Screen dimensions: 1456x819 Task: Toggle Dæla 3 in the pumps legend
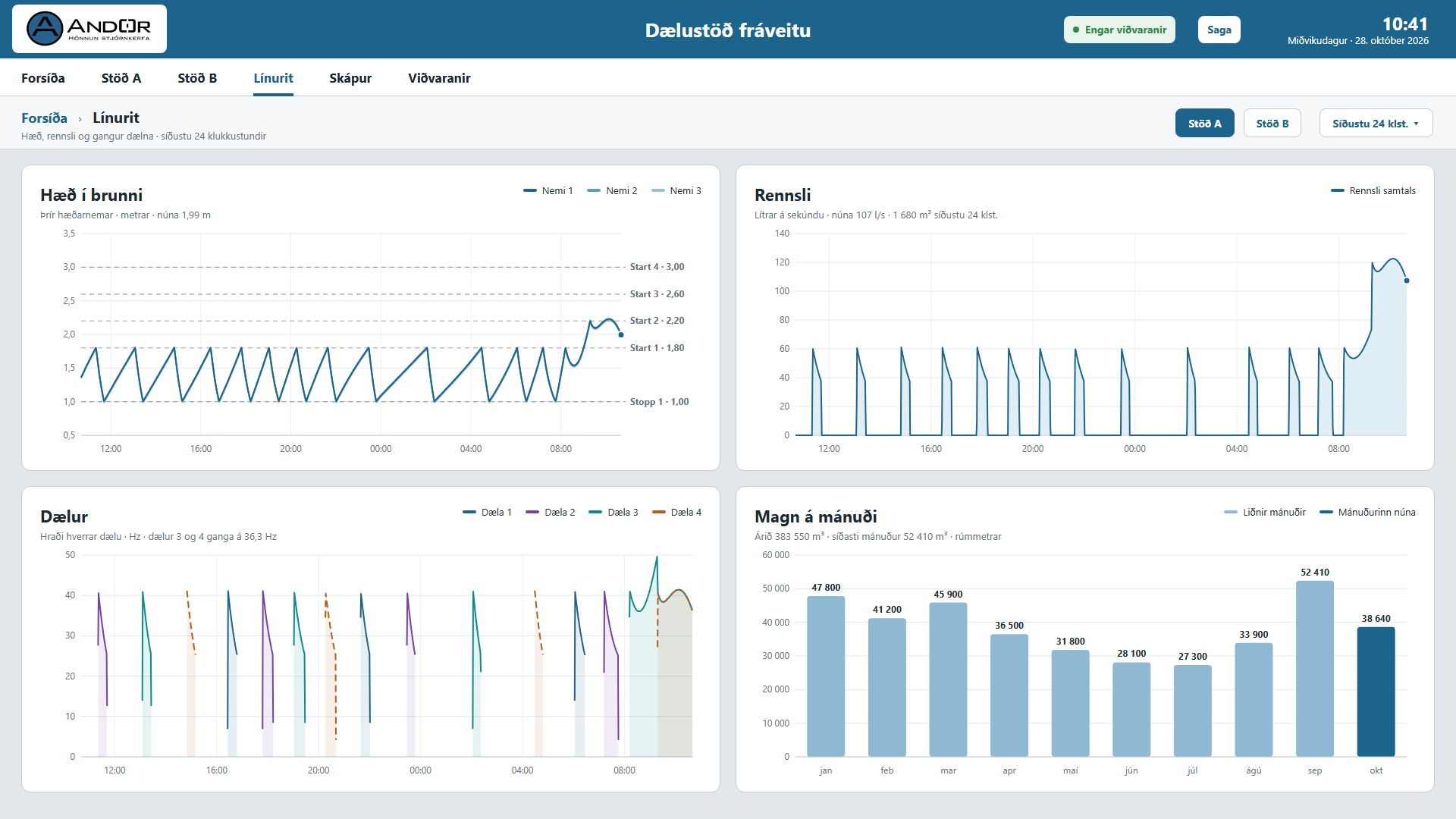(x=613, y=512)
